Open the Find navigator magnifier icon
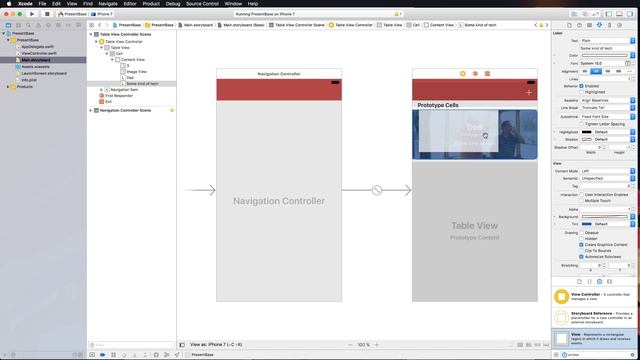The width and height of the screenshot is (640, 360). (28, 25)
